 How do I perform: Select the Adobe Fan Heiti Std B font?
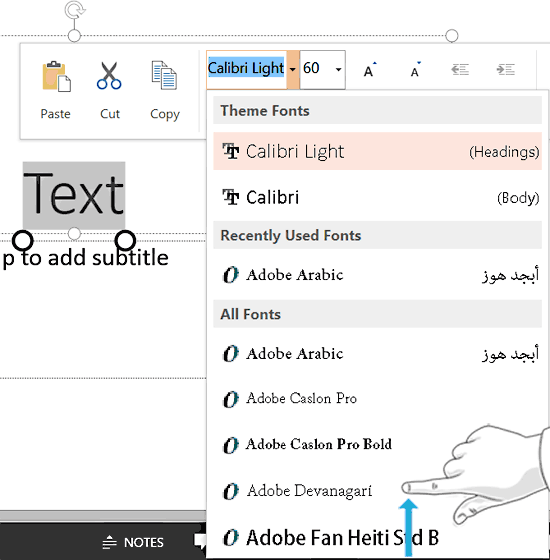(378, 538)
